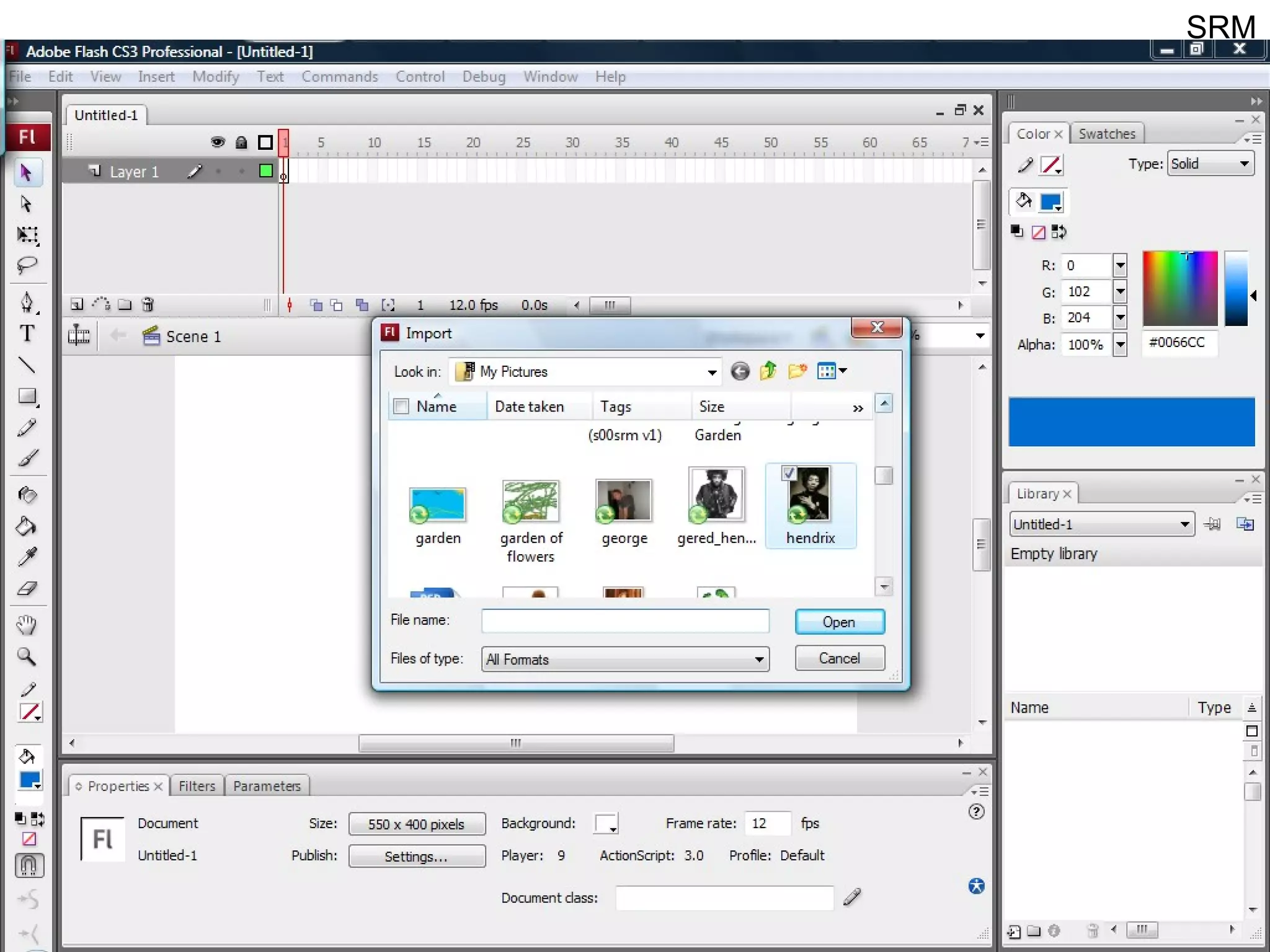
Task: Click the Open button in the Import dialog
Action: pos(839,622)
